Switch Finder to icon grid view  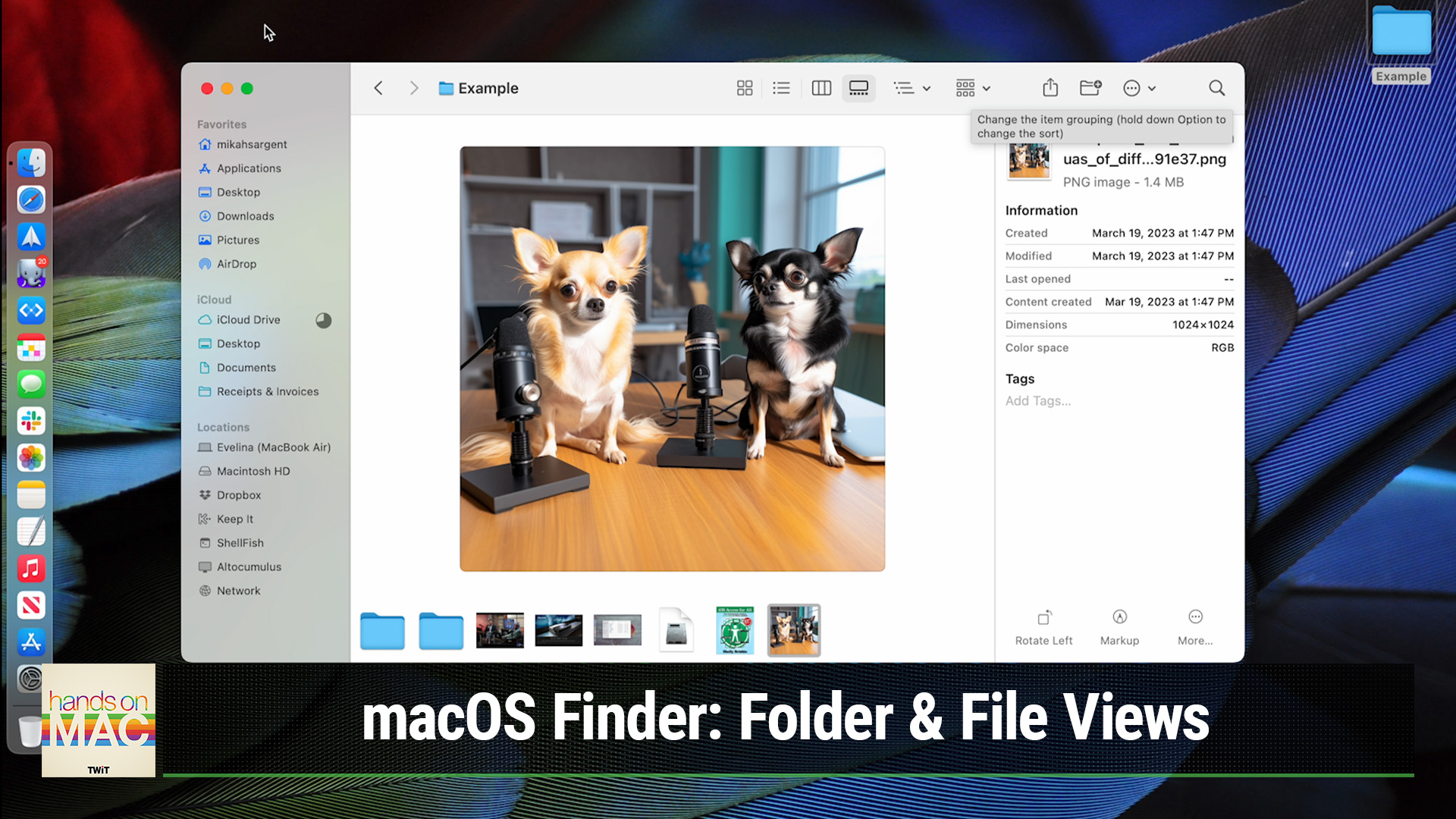click(744, 88)
